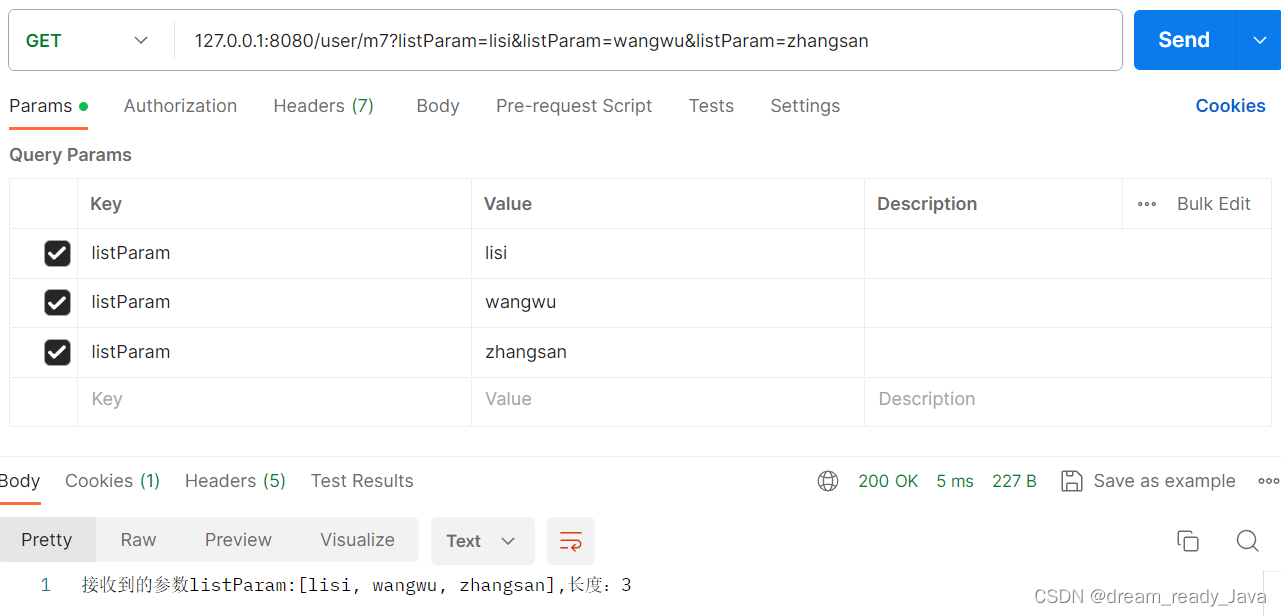Uncheck the listParam lisi row checkbox
Viewport: 1281px width, 616px height.
tap(57, 253)
